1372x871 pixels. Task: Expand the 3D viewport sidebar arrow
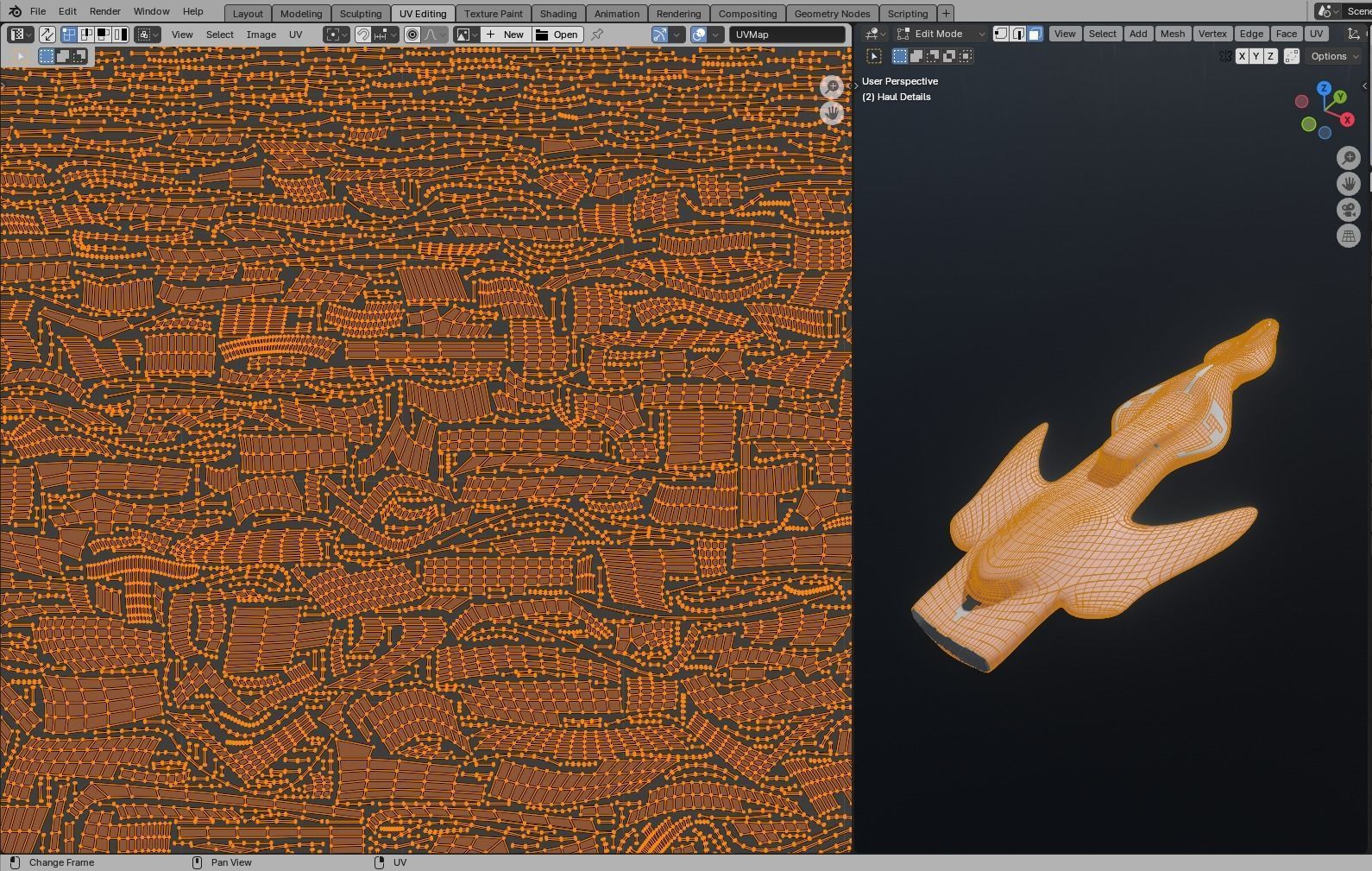[x=1364, y=85]
